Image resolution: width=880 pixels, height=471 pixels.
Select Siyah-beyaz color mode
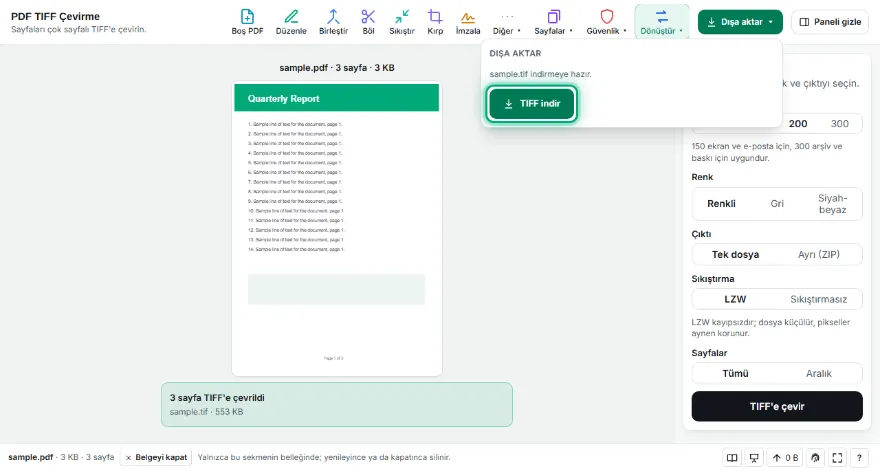point(832,204)
